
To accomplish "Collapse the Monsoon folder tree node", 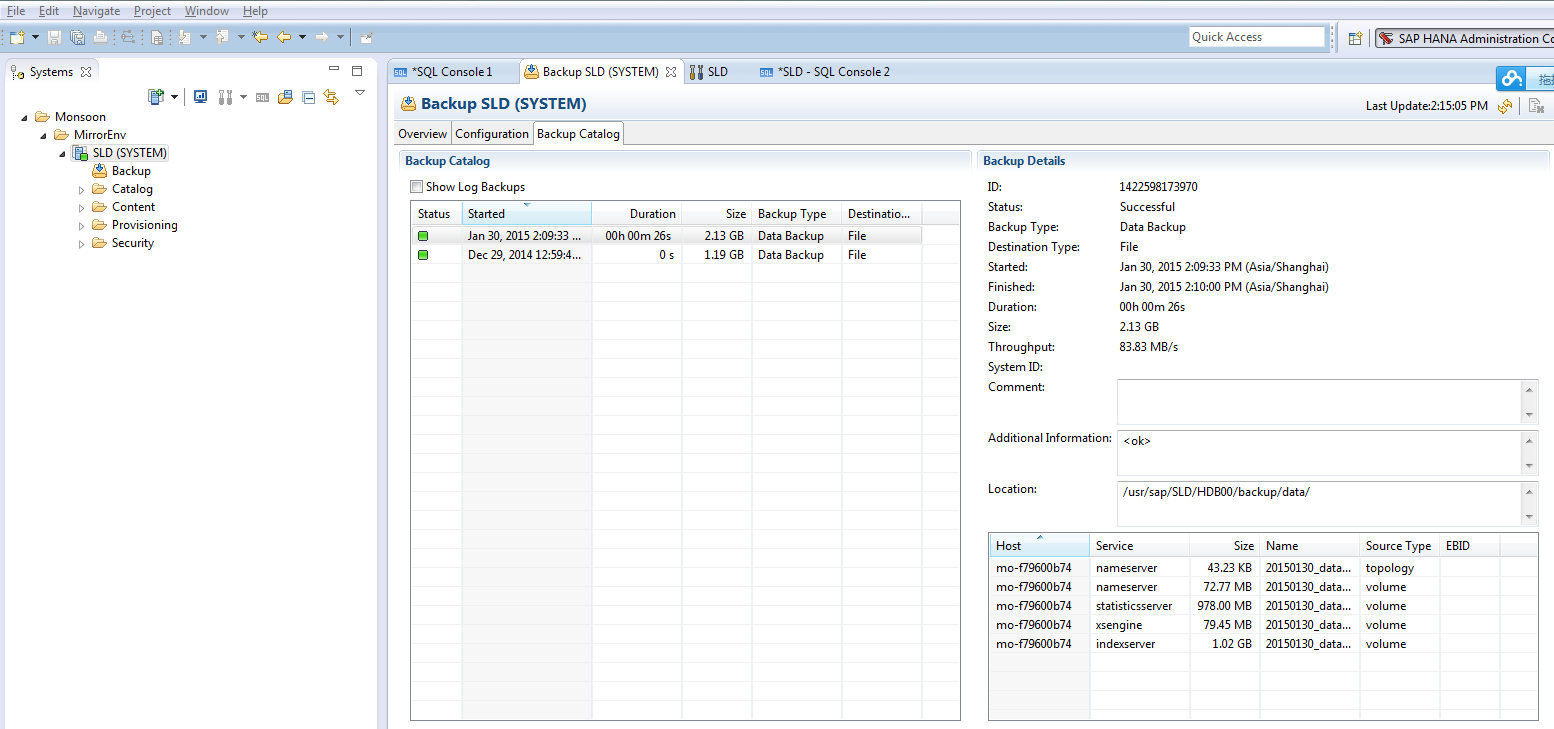I will [x=24, y=117].
